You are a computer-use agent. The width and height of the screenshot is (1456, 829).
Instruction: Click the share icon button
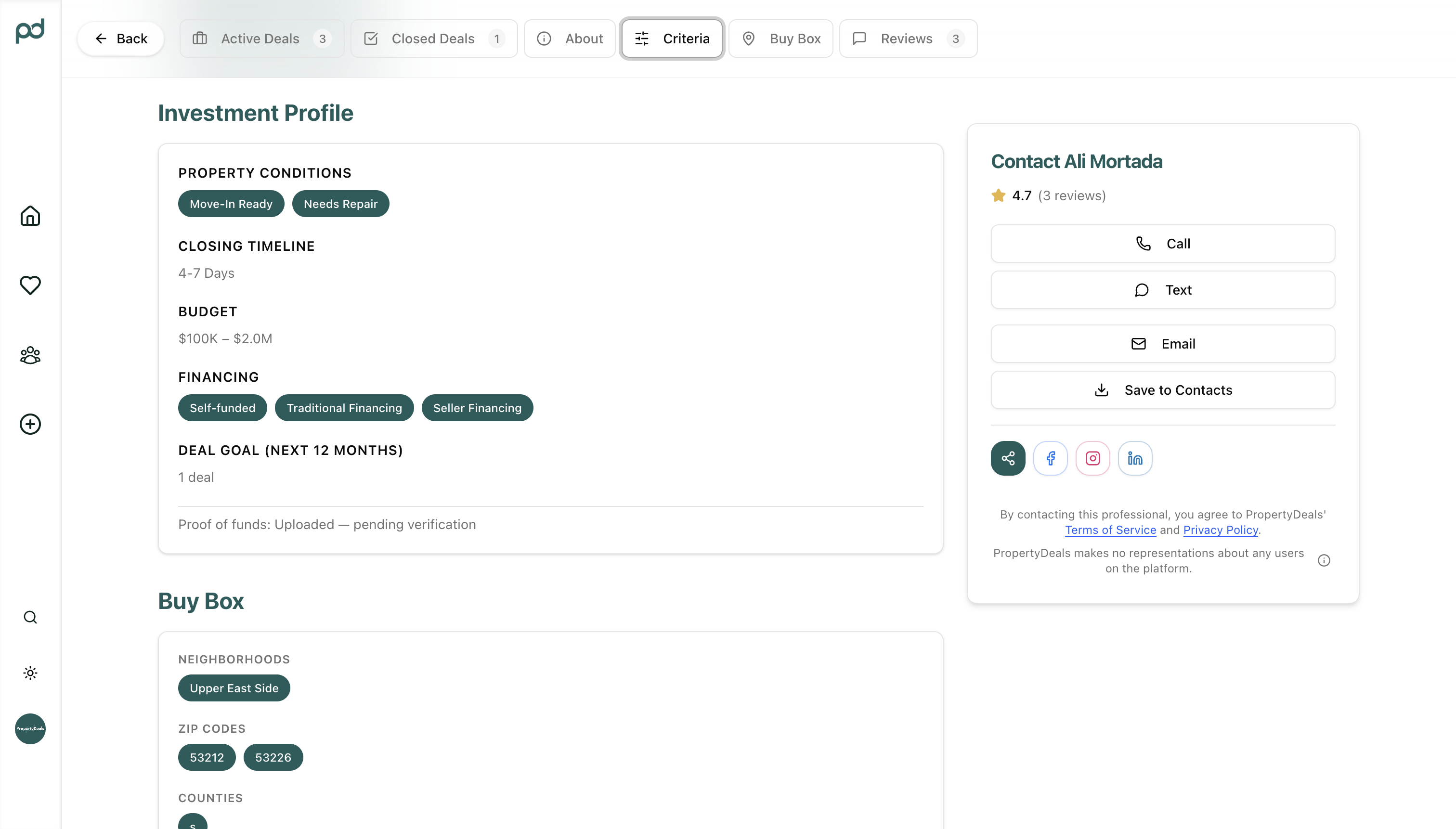coord(1008,458)
